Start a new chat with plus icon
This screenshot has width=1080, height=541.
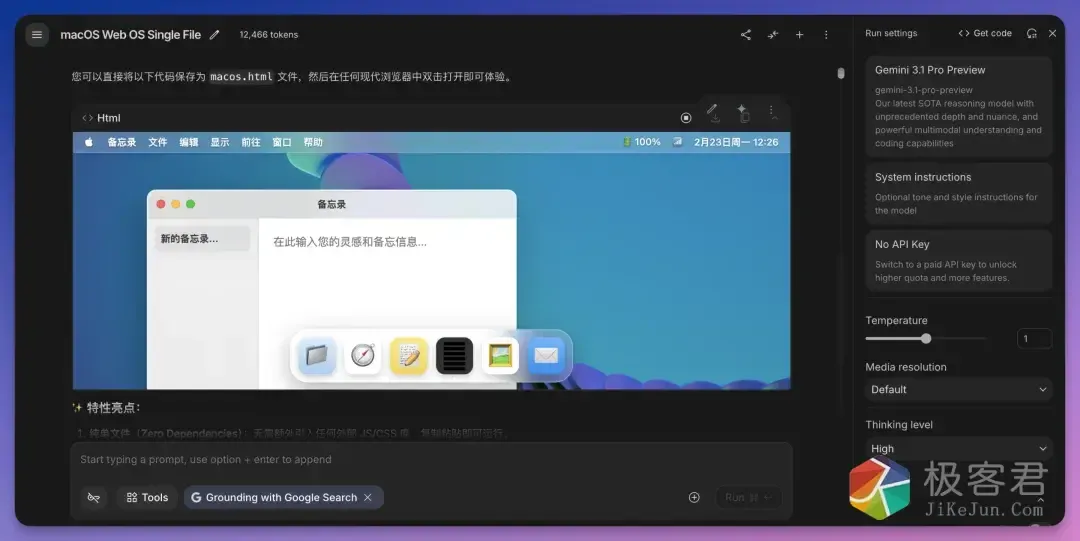800,34
